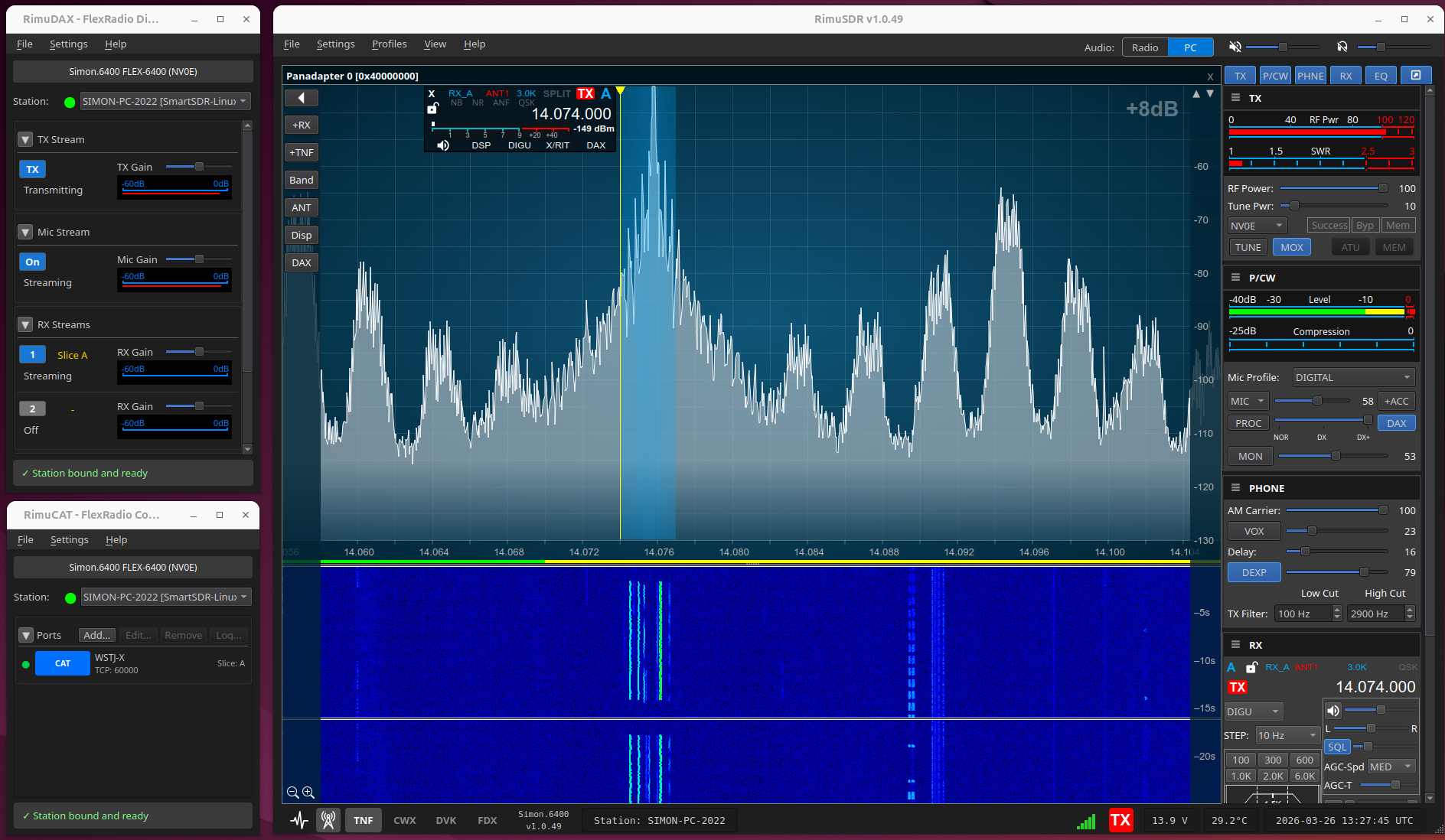Mute slice audio via speaker icon in flag
The height and width of the screenshot is (840, 1445).
tap(442, 145)
